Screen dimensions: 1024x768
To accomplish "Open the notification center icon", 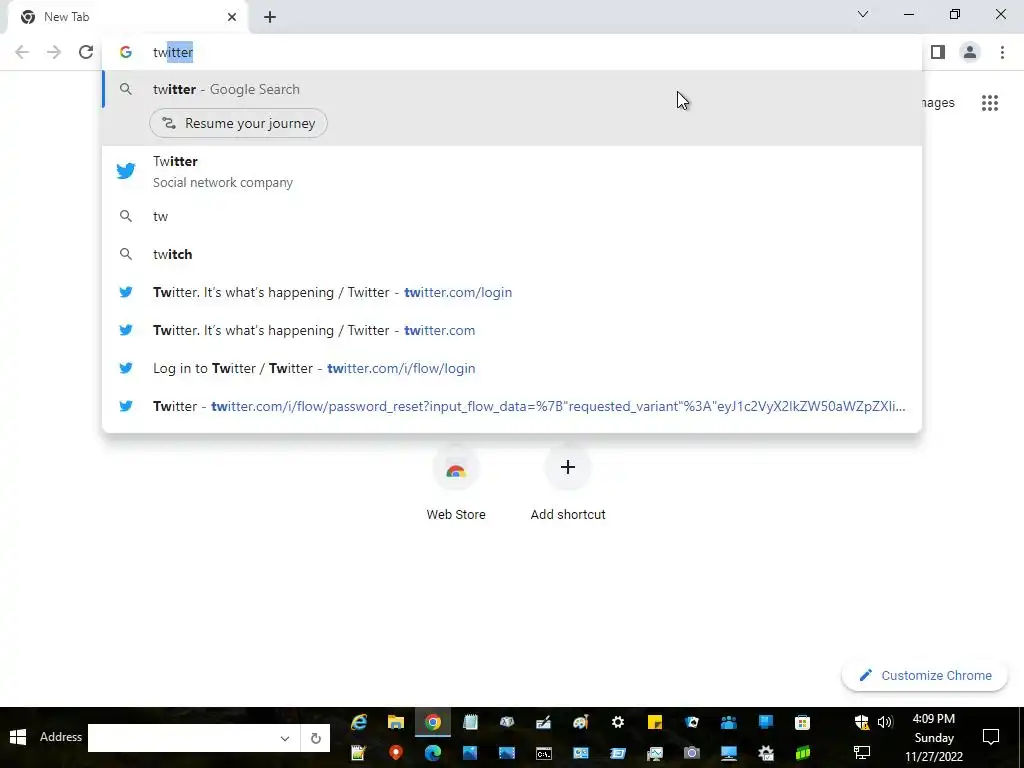I will coord(991,737).
